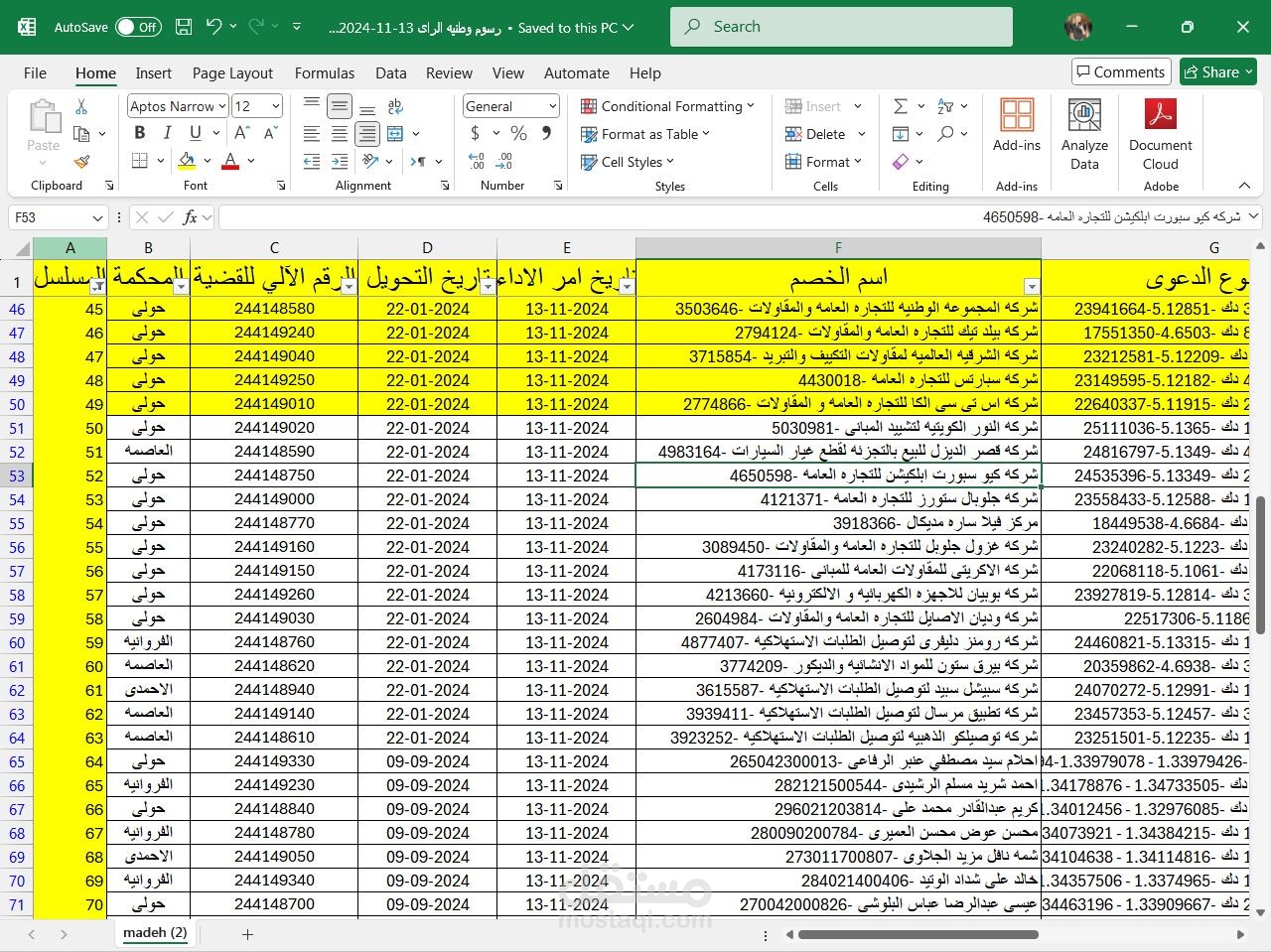This screenshot has width=1271, height=952.
Task: Open the File menu
Action: click(x=35, y=72)
